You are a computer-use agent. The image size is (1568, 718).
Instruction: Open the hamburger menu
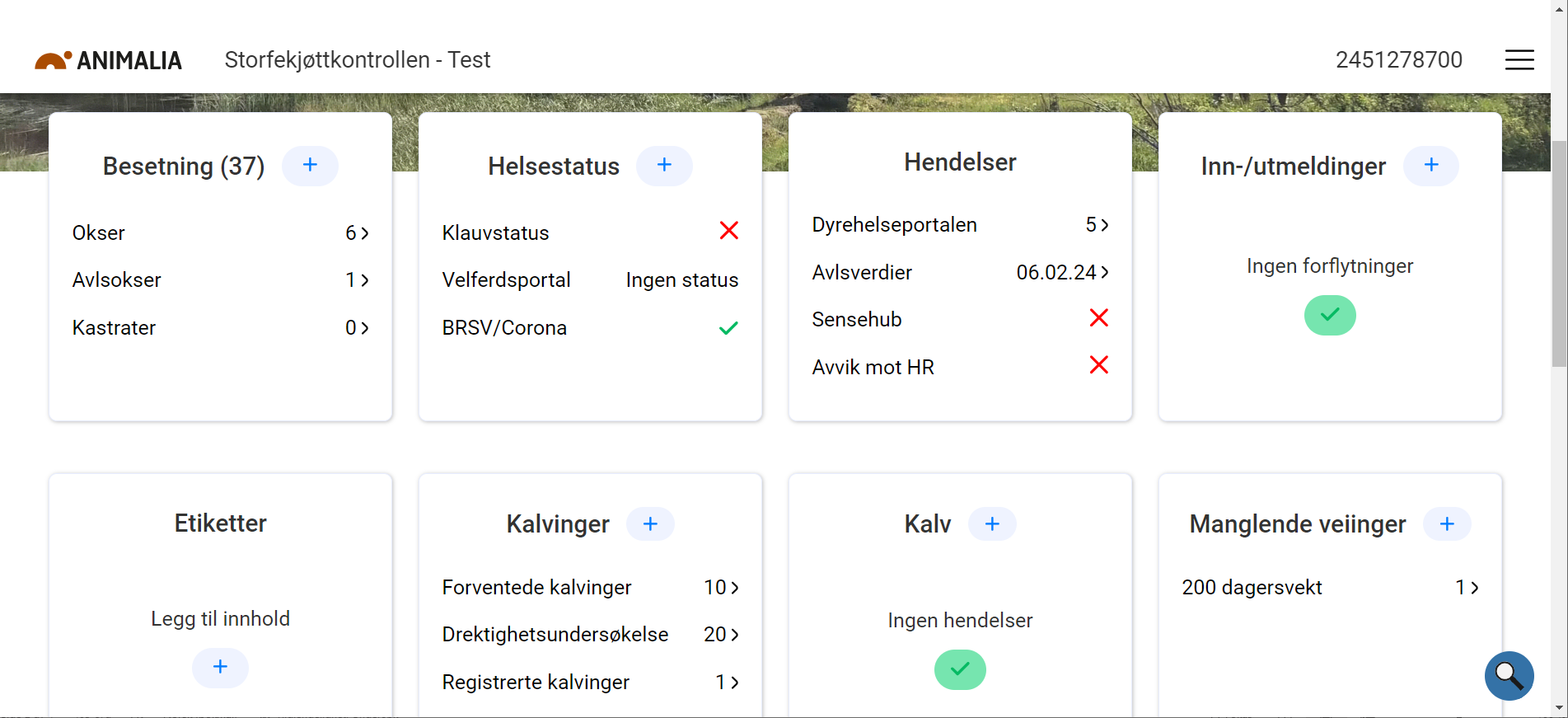[1519, 59]
